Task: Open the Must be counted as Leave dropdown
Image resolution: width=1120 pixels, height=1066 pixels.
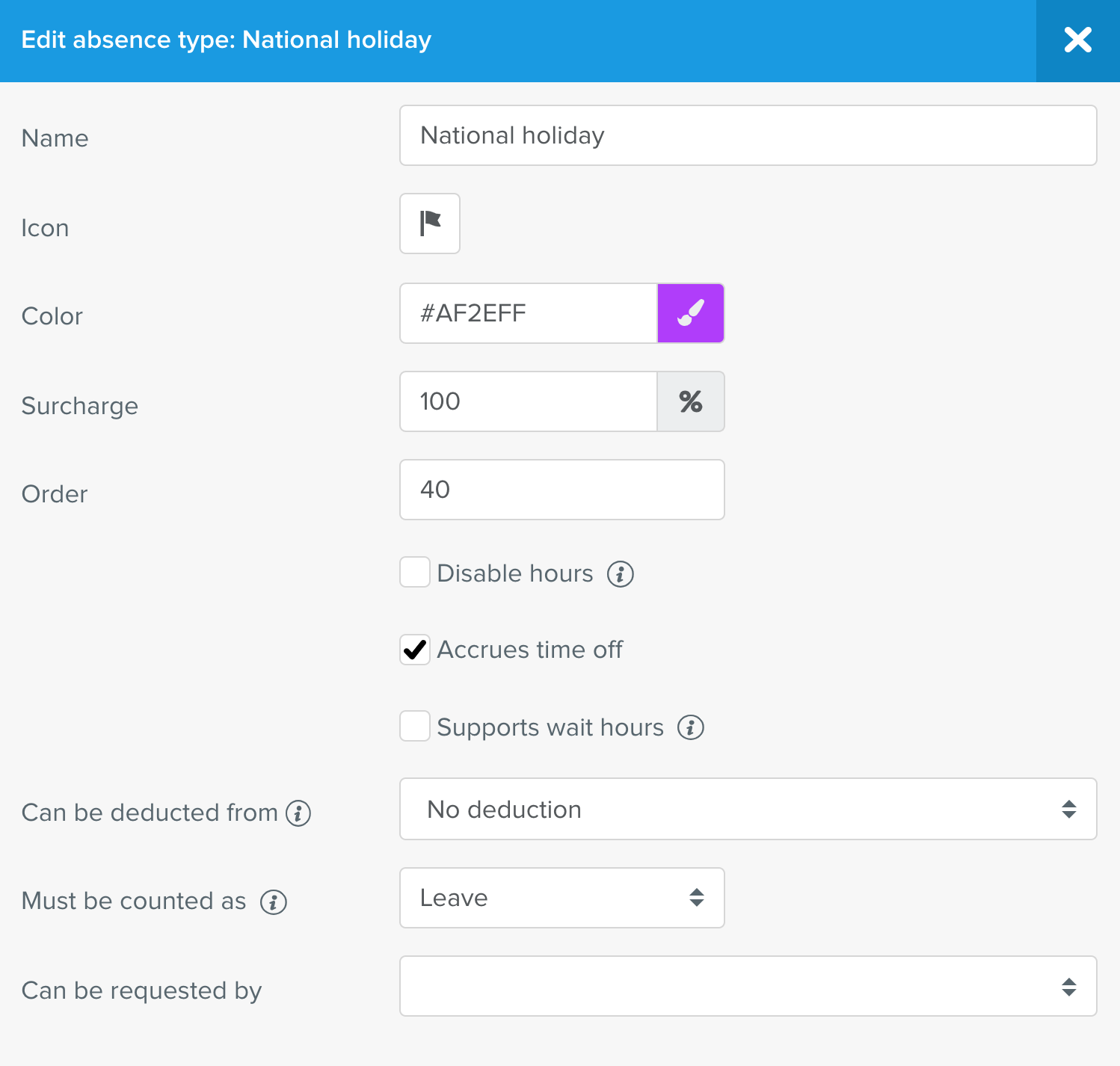Action: coord(561,898)
